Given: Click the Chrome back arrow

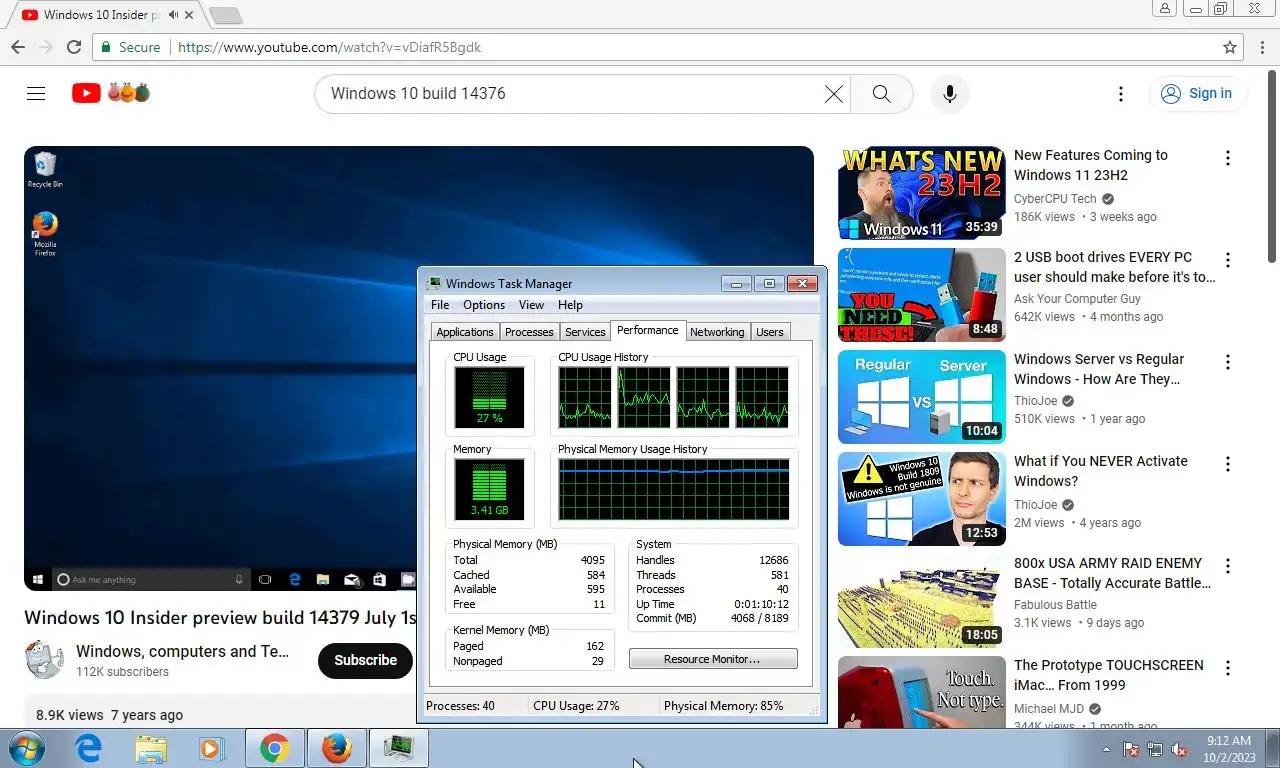Looking at the screenshot, I should coord(18,47).
